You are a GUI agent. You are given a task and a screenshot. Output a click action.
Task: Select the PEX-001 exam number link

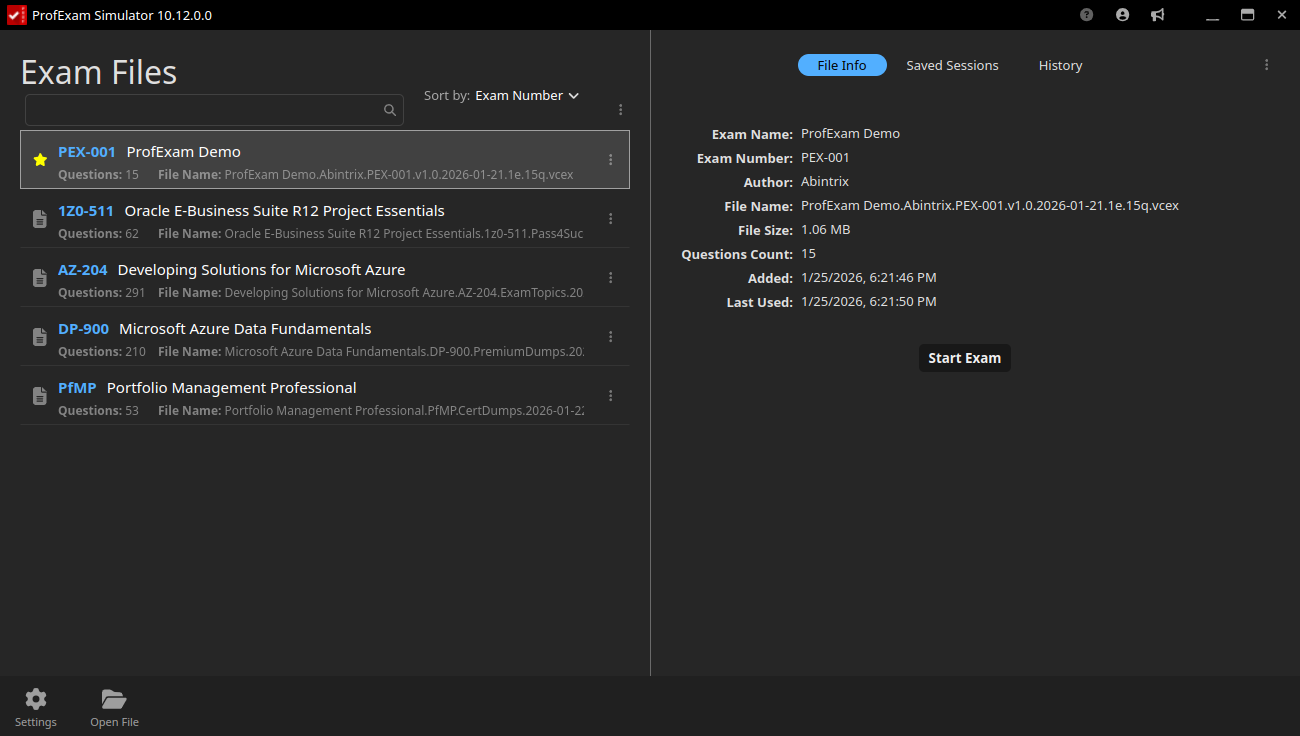click(x=87, y=152)
